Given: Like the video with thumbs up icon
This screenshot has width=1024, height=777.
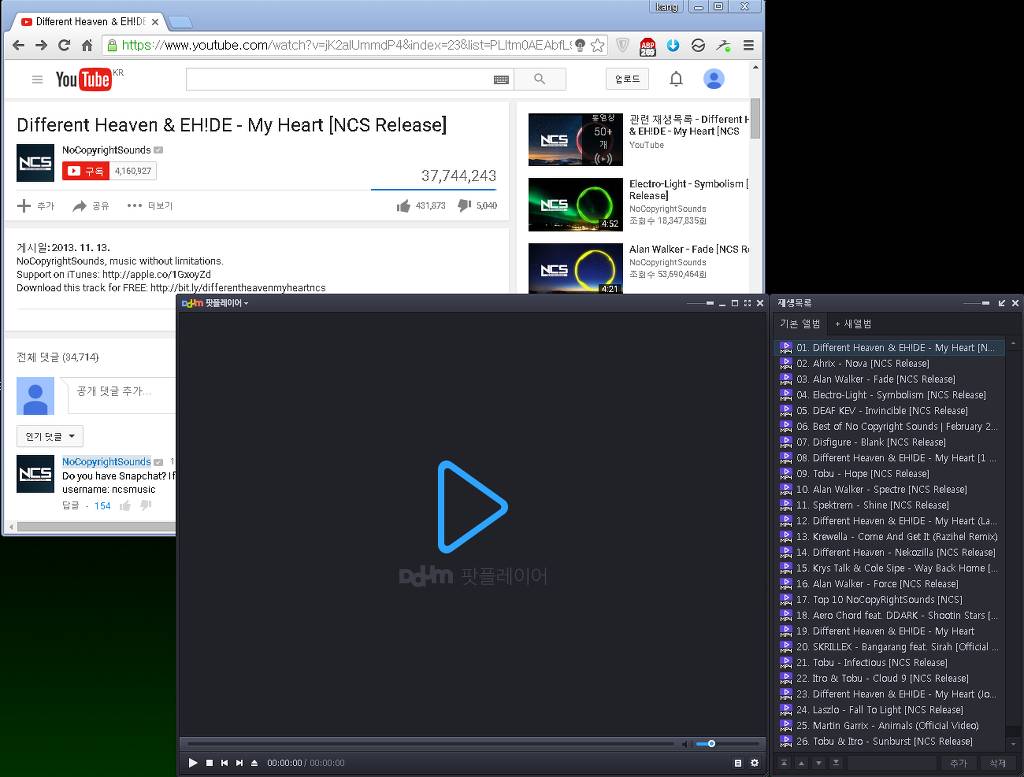Looking at the screenshot, I should point(403,206).
